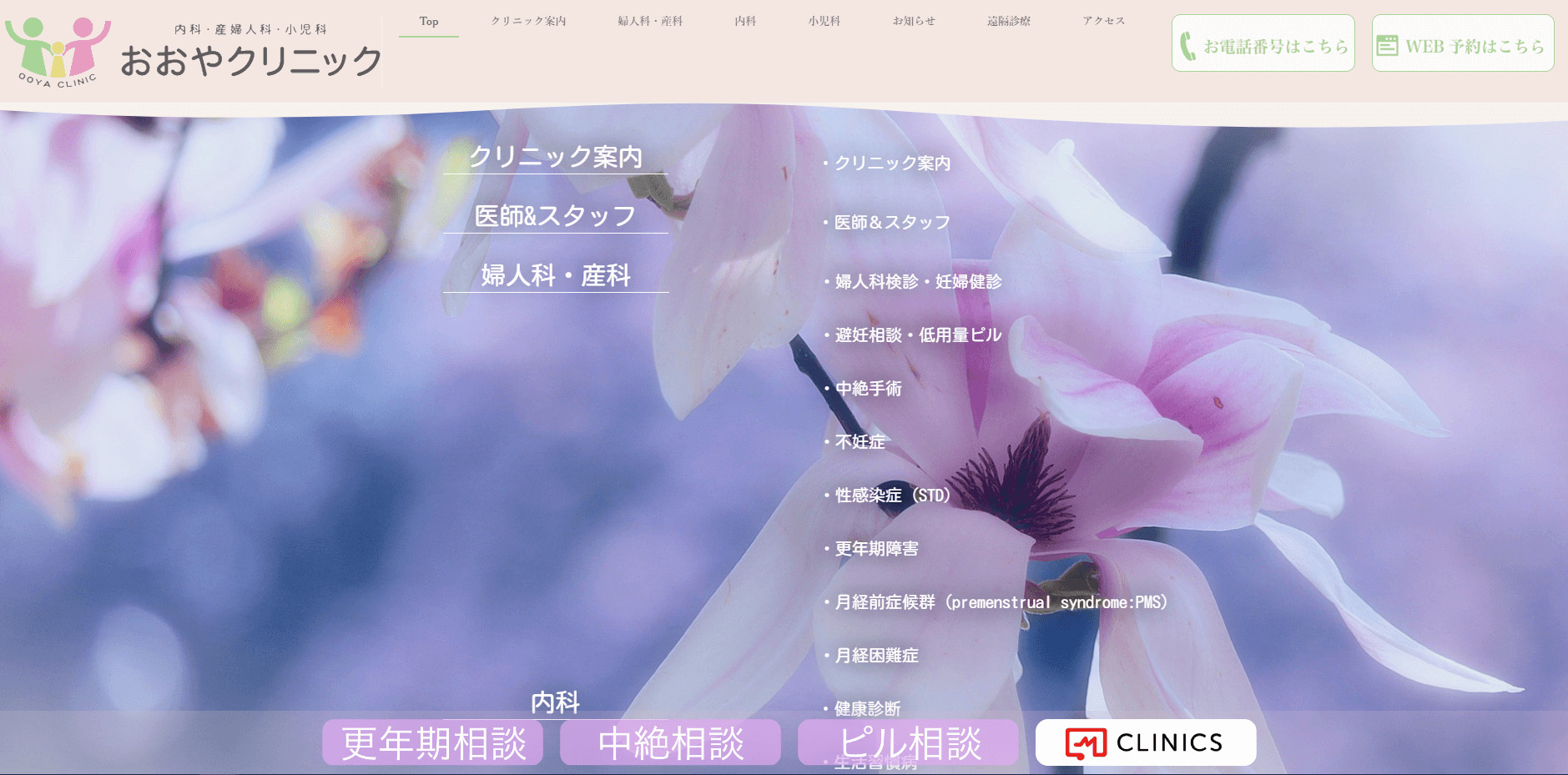Click the large 医師&スタッフ heading link
Viewport: 1568px width, 775px height.
click(555, 216)
